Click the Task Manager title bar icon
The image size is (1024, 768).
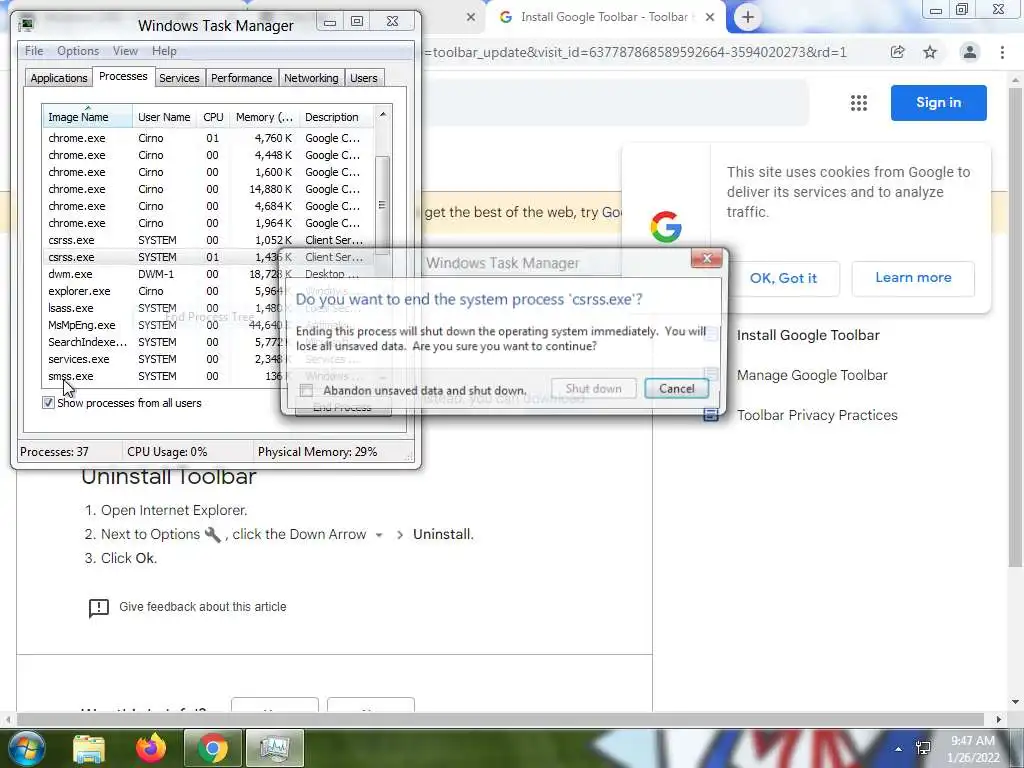pyautogui.click(x=26, y=25)
